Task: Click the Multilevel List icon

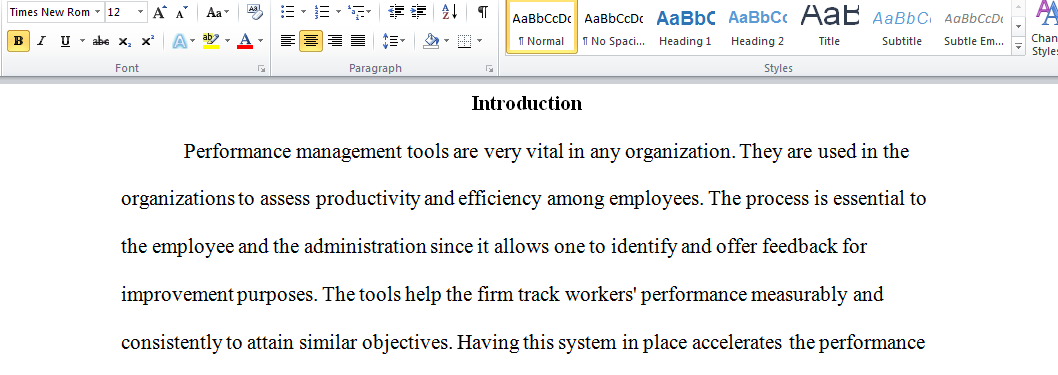Action: tap(356, 12)
